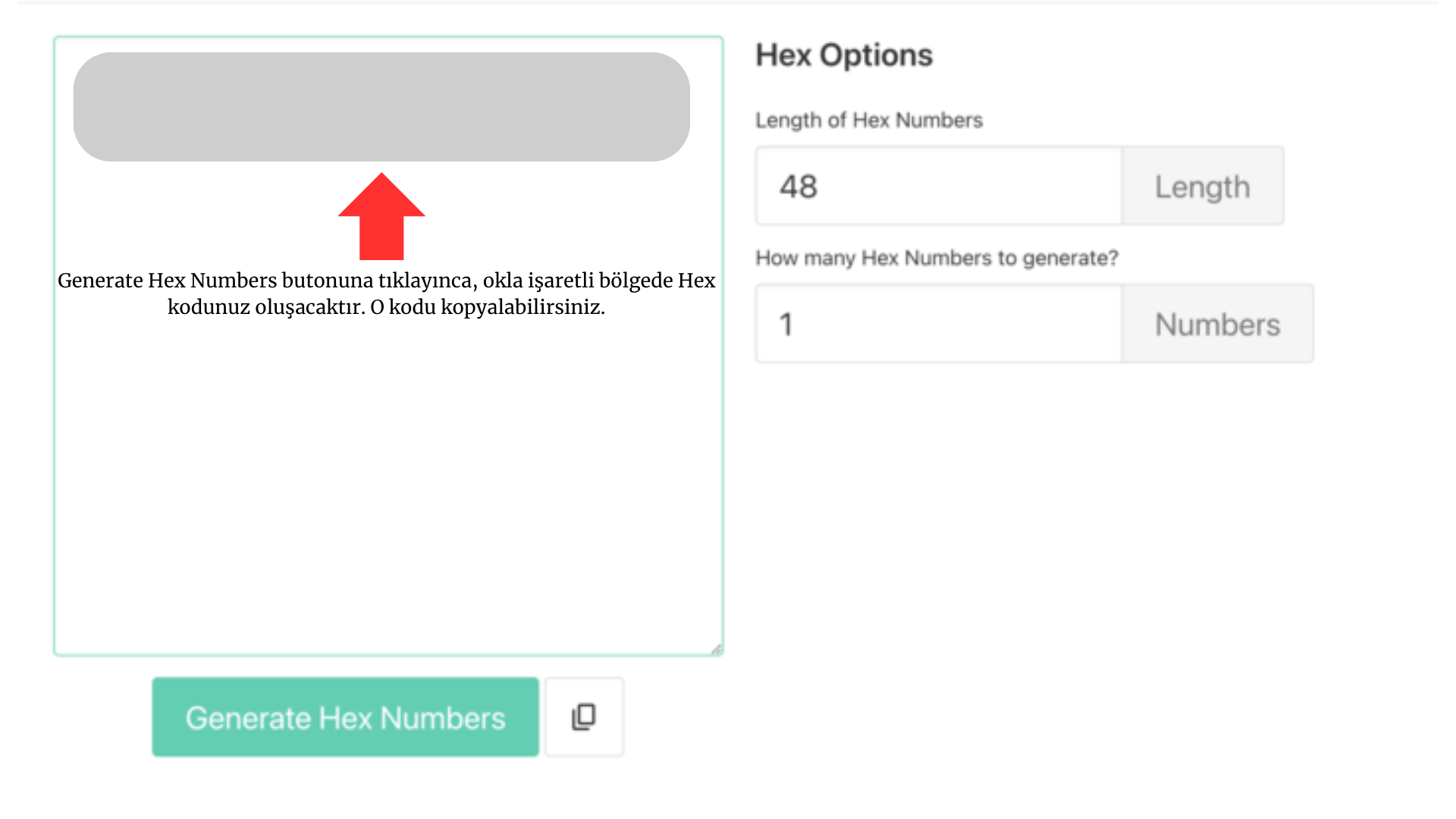Image resolution: width=1456 pixels, height=819 pixels.
Task: Copy generated hex output with clipboard icon
Action: 584,717
